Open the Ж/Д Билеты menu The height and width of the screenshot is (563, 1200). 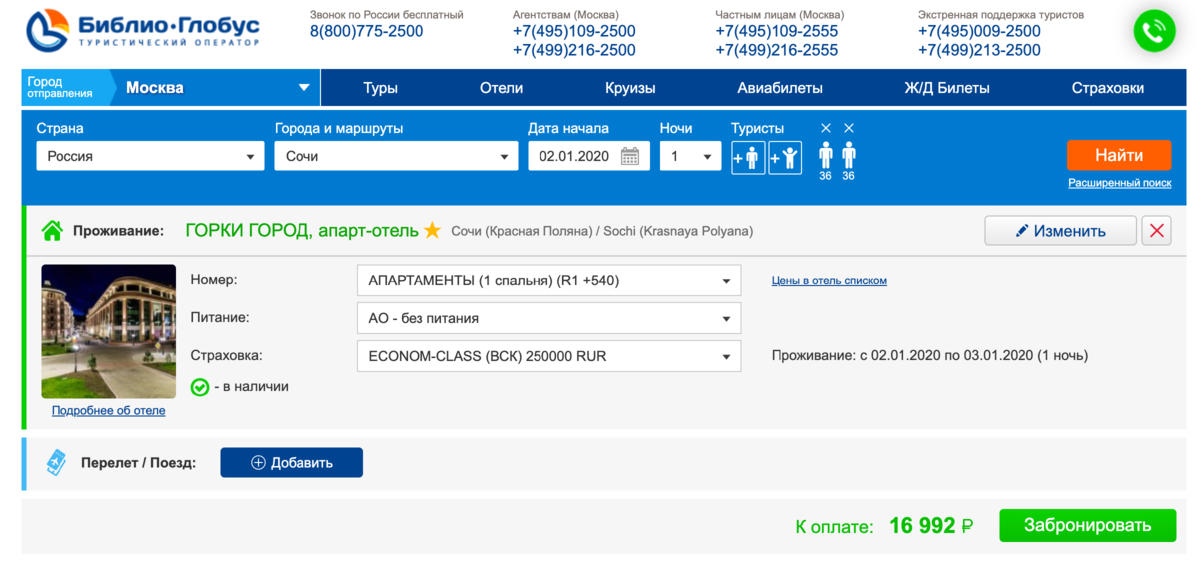(x=947, y=88)
